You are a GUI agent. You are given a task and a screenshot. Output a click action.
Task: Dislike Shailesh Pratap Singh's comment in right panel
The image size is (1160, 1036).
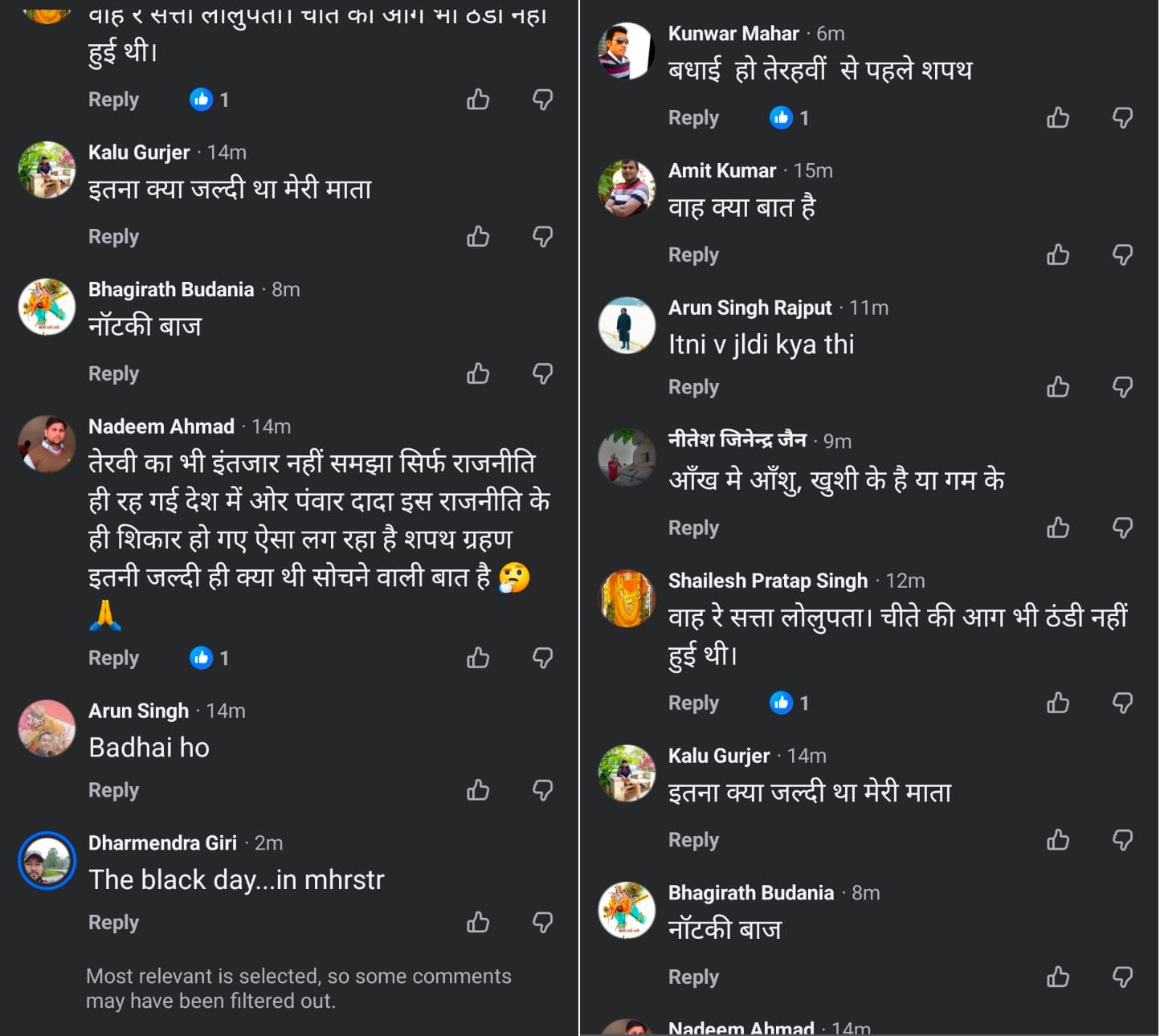[1123, 703]
